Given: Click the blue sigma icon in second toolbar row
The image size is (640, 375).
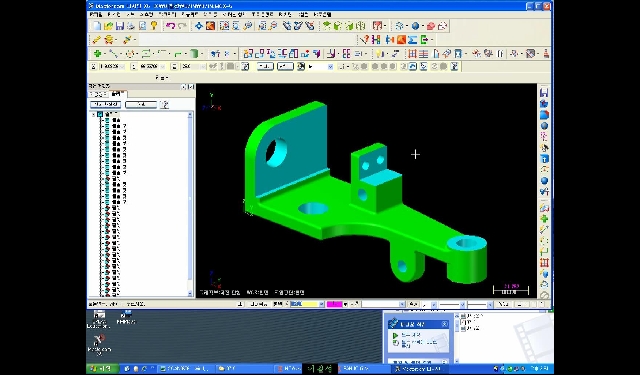Looking at the screenshot, I should click(x=412, y=40).
